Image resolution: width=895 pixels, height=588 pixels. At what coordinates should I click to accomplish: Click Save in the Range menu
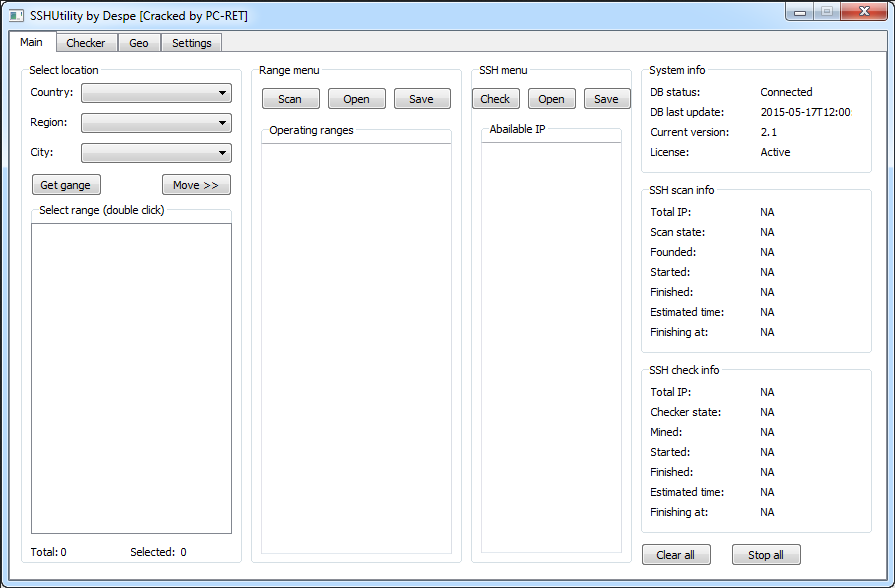(x=421, y=99)
